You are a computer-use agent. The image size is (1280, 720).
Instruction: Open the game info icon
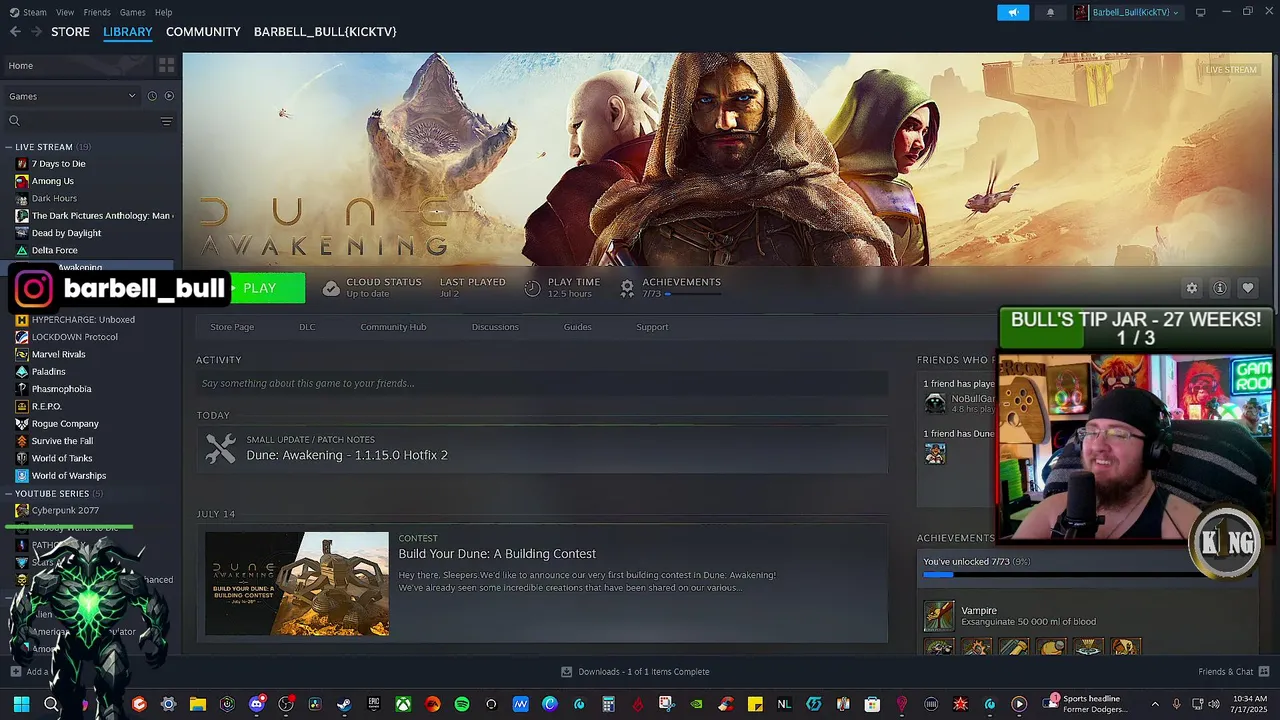pos(1220,288)
